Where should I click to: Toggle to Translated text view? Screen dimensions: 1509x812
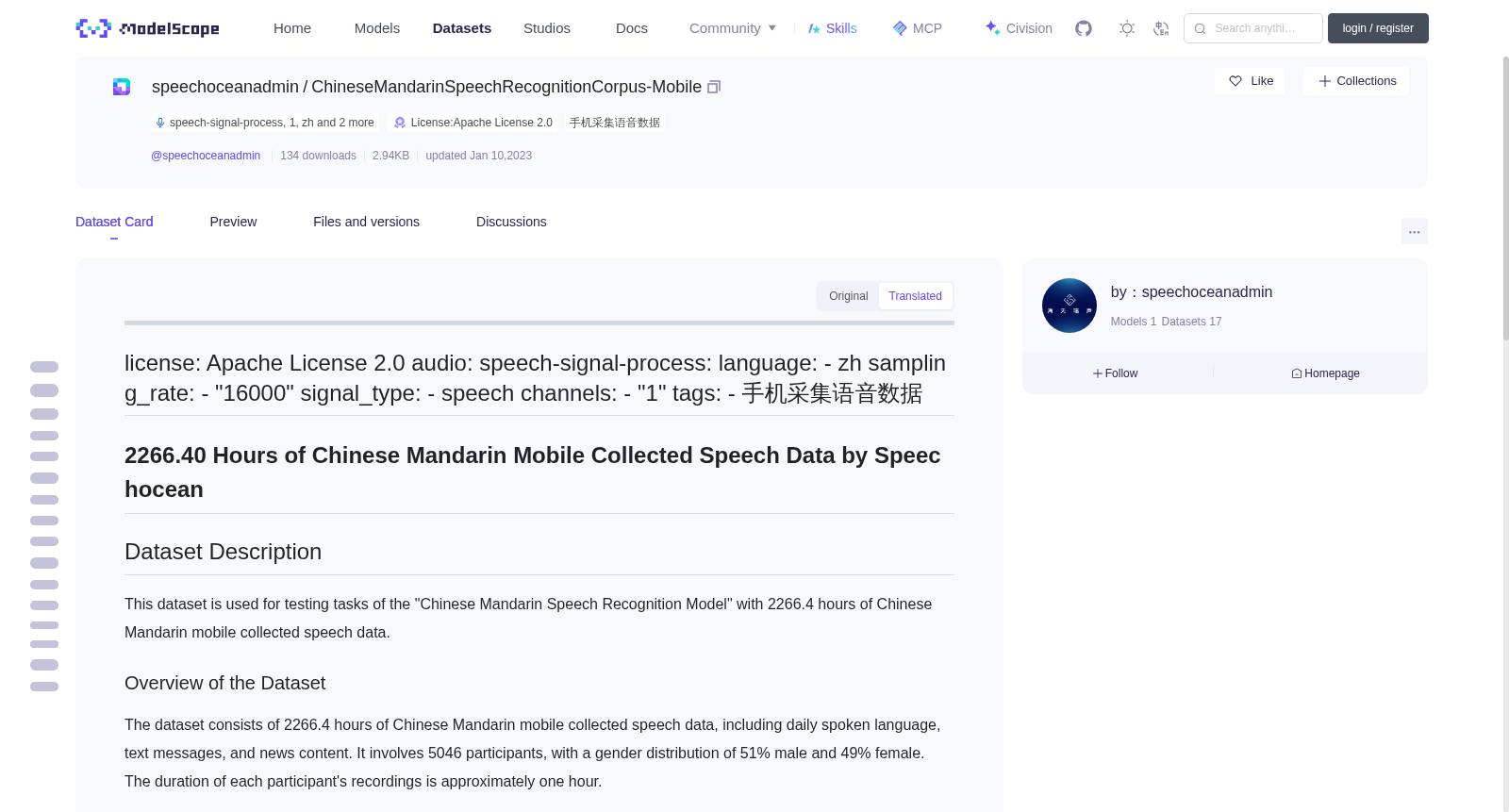click(x=915, y=296)
